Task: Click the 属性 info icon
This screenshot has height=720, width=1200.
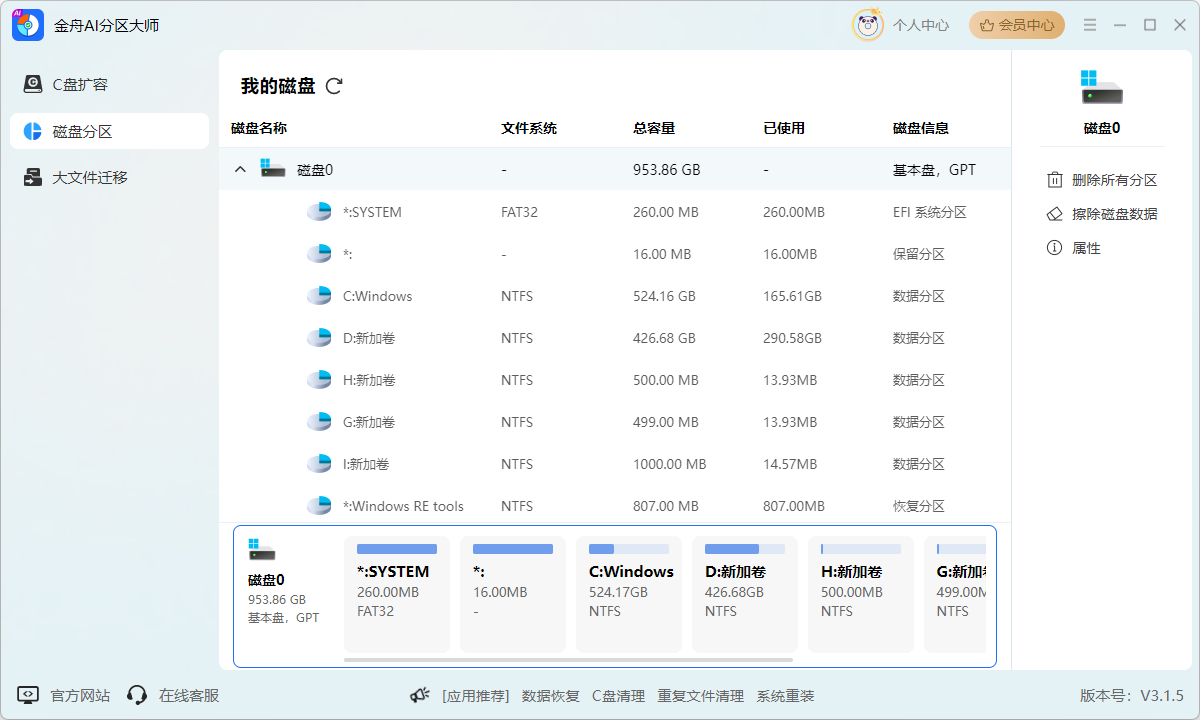Action: pos(1054,248)
